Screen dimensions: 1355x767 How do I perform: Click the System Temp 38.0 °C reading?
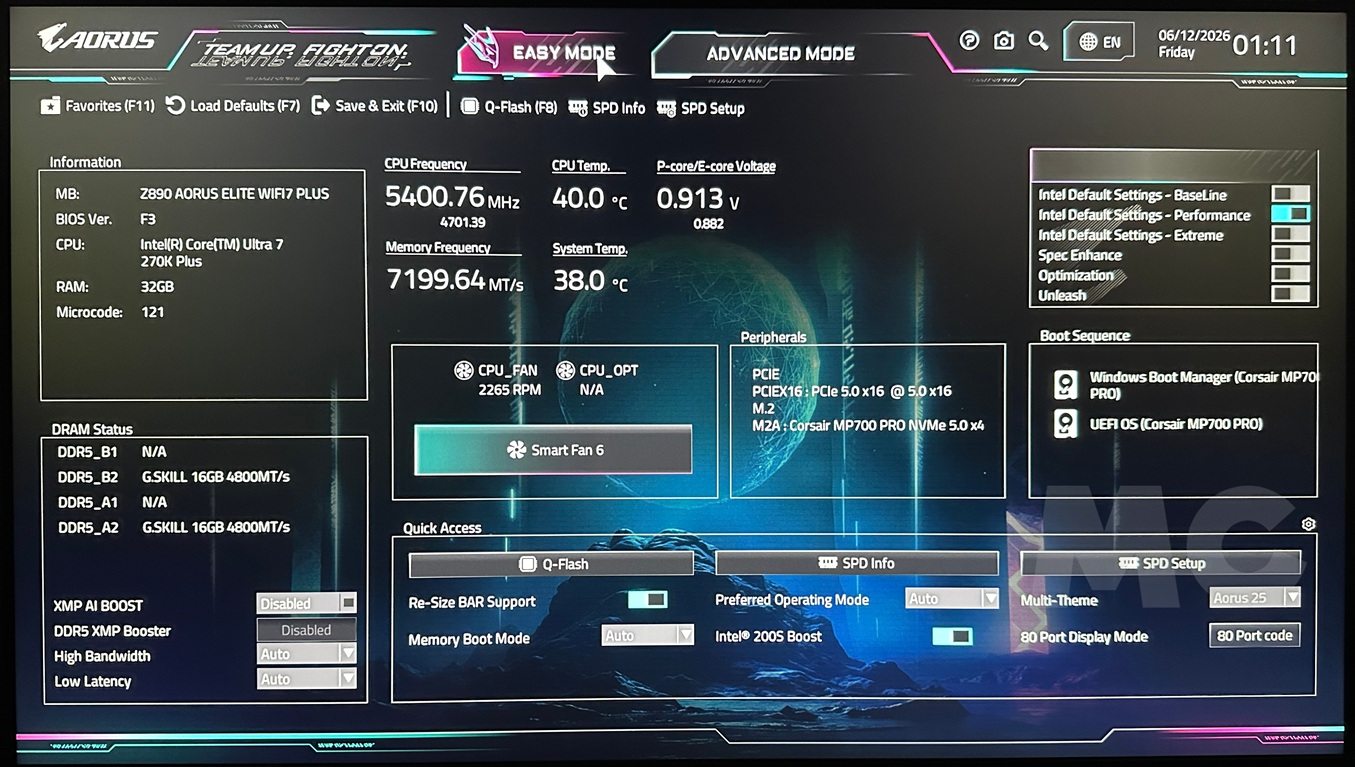click(x=590, y=281)
